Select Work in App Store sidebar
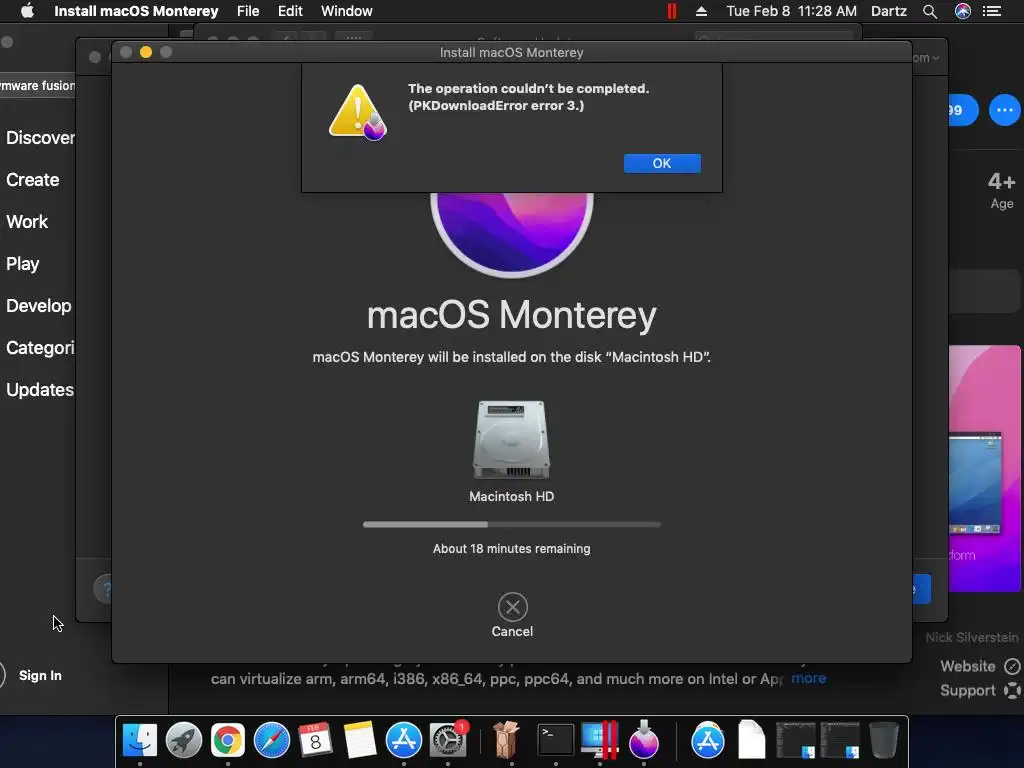Image resolution: width=1024 pixels, height=768 pixels. [x=27, y=221]
